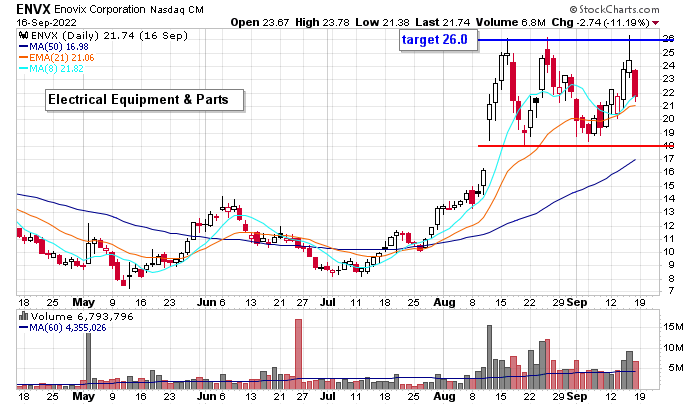700x405 pixels.
Task: Click the Nasdaq CM exchange label
Action: (177, 10)
